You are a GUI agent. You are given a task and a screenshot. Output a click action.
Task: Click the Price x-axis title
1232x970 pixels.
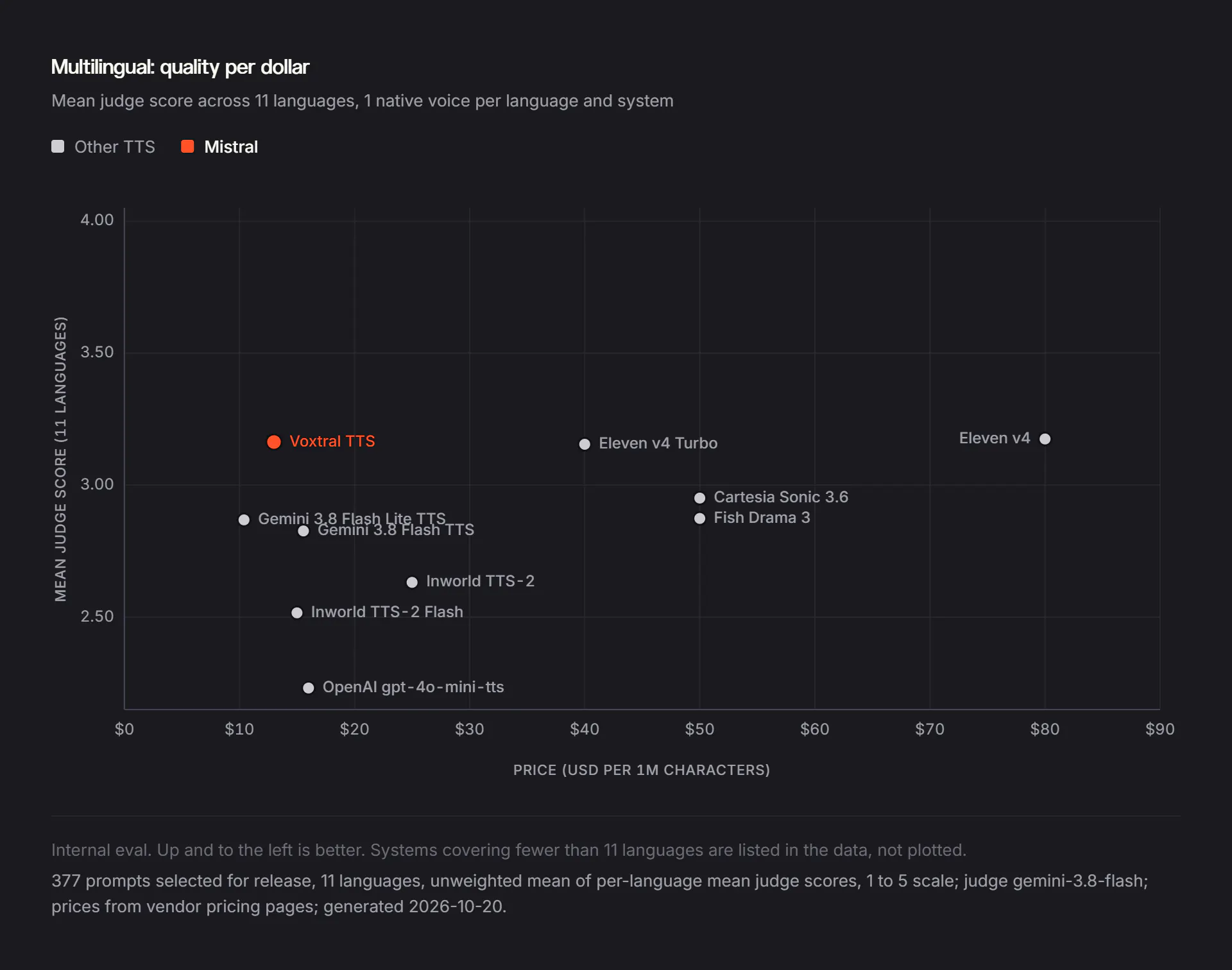pyautogui.click(x=642, y=770)
